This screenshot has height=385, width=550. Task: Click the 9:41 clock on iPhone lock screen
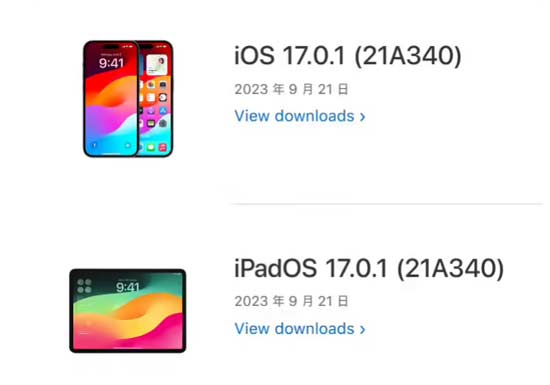click(x=112, y=63)
